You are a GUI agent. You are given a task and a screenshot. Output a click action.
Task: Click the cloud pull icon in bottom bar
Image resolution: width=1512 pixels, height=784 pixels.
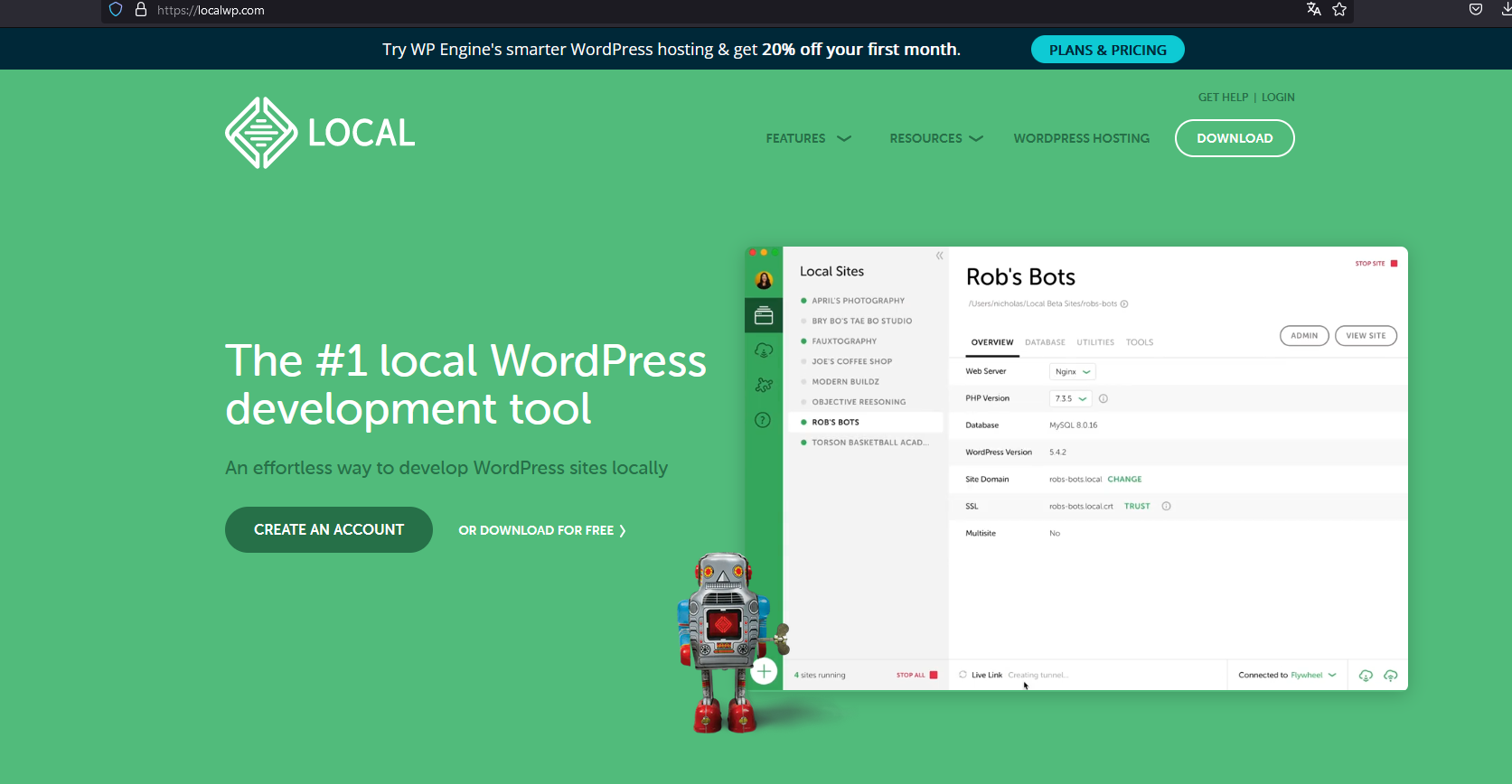1366,676
